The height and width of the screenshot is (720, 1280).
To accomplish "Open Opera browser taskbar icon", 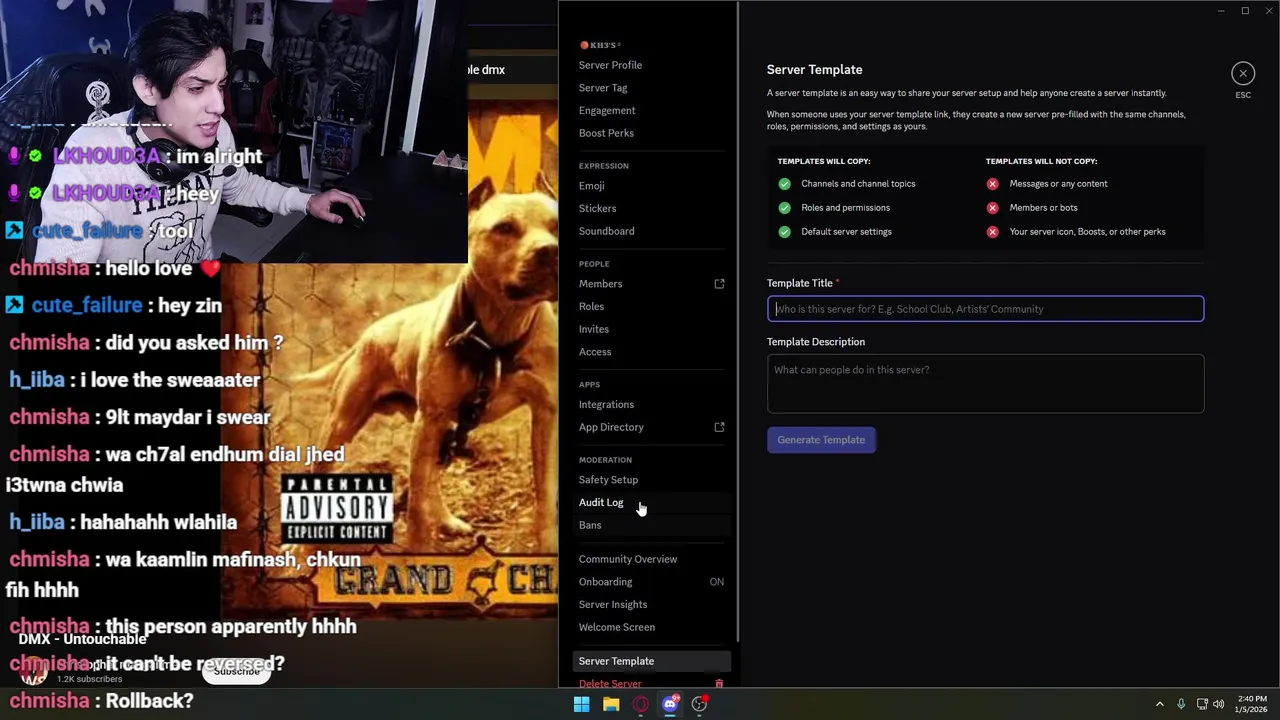I will (x=640, y=704).
